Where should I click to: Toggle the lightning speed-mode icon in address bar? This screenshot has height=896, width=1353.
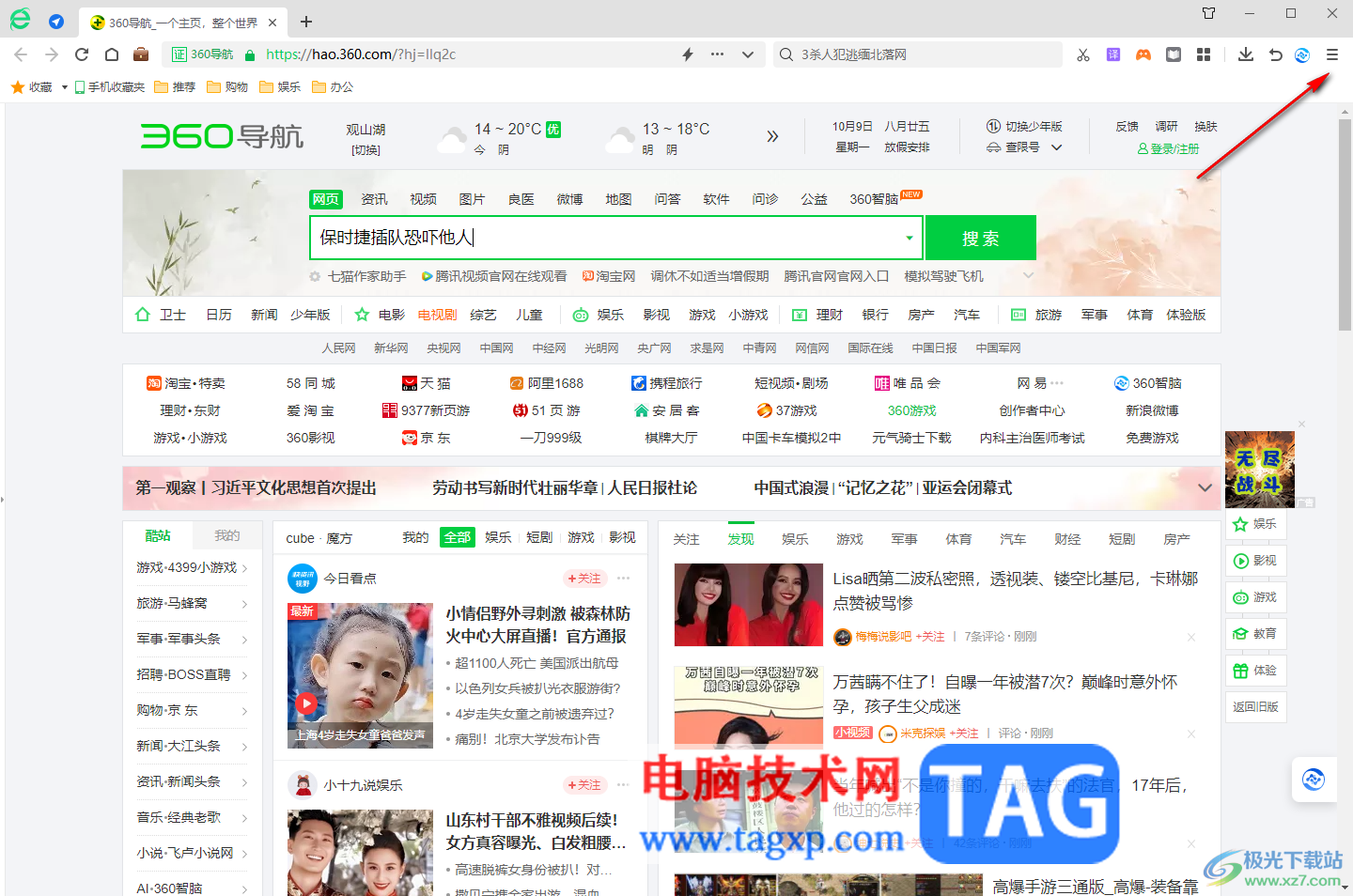(687, 54)
